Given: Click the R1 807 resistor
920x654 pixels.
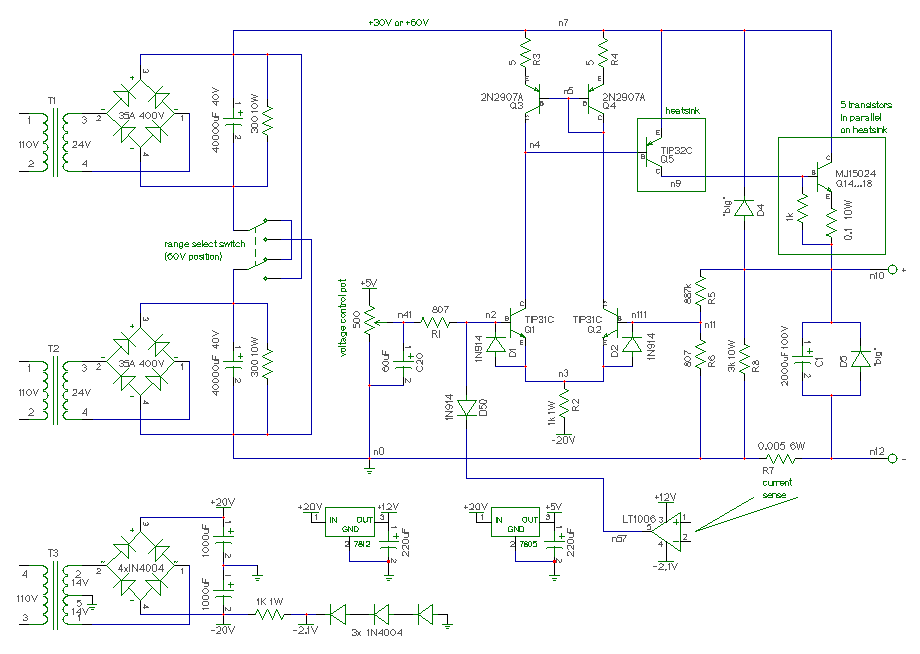Looking at the screenshot, I should click(437, 322).
